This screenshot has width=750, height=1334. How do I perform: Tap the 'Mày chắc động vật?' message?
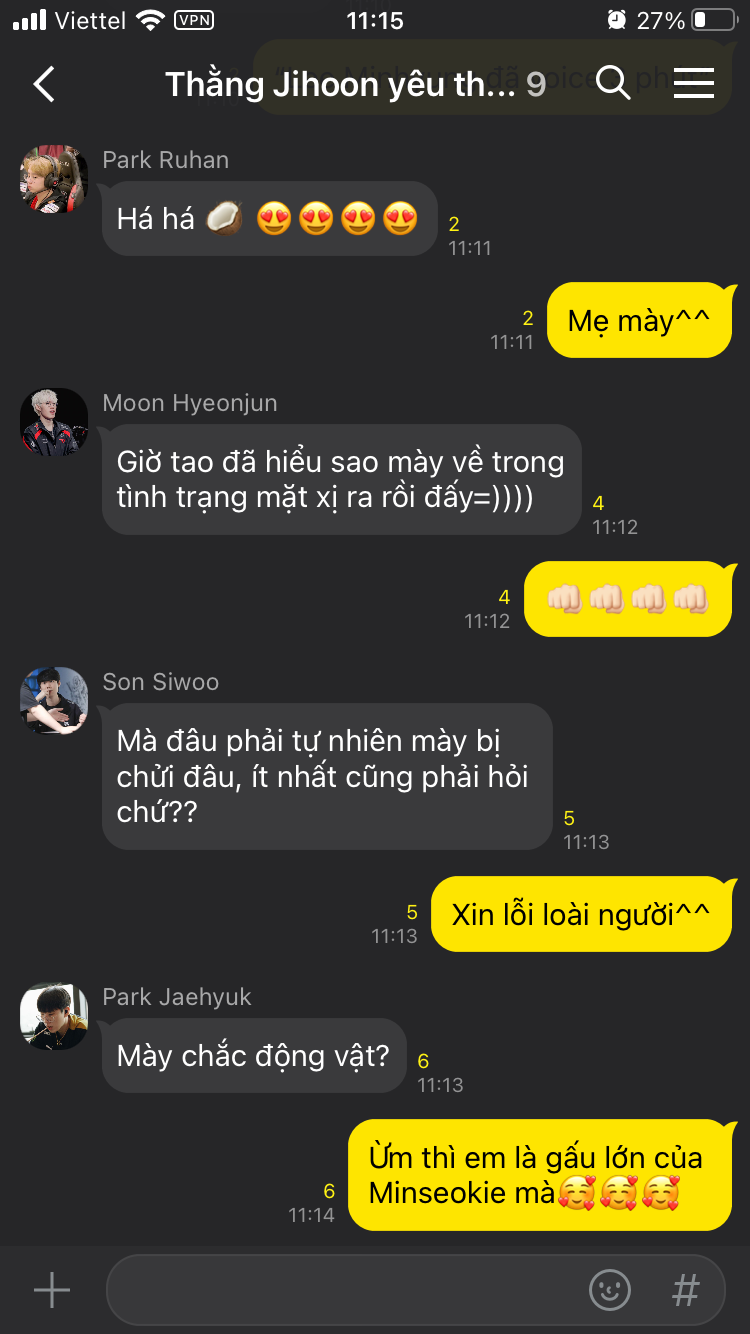coord(254,1055)
